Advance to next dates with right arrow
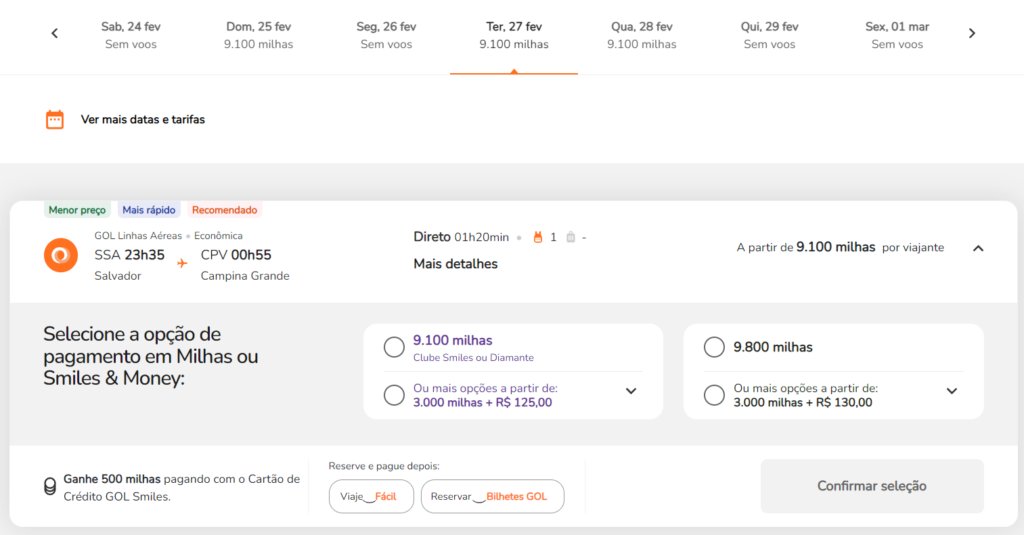This screenshot has height=535, width=1024. click(x=972, y=33)
